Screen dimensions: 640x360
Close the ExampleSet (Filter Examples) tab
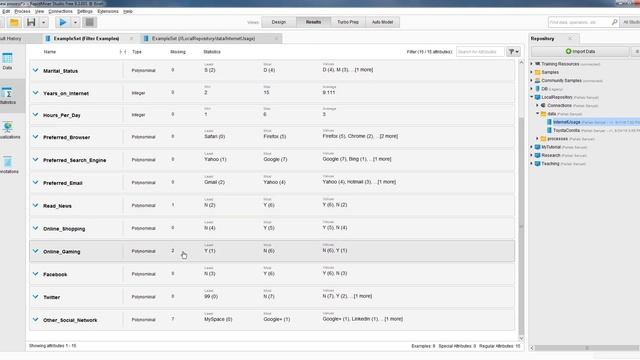pos(131,38)
